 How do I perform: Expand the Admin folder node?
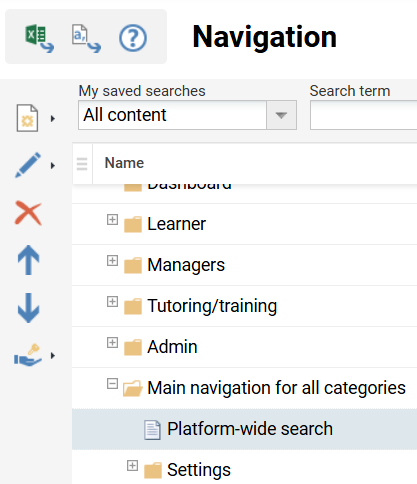[x=112, y=343]
